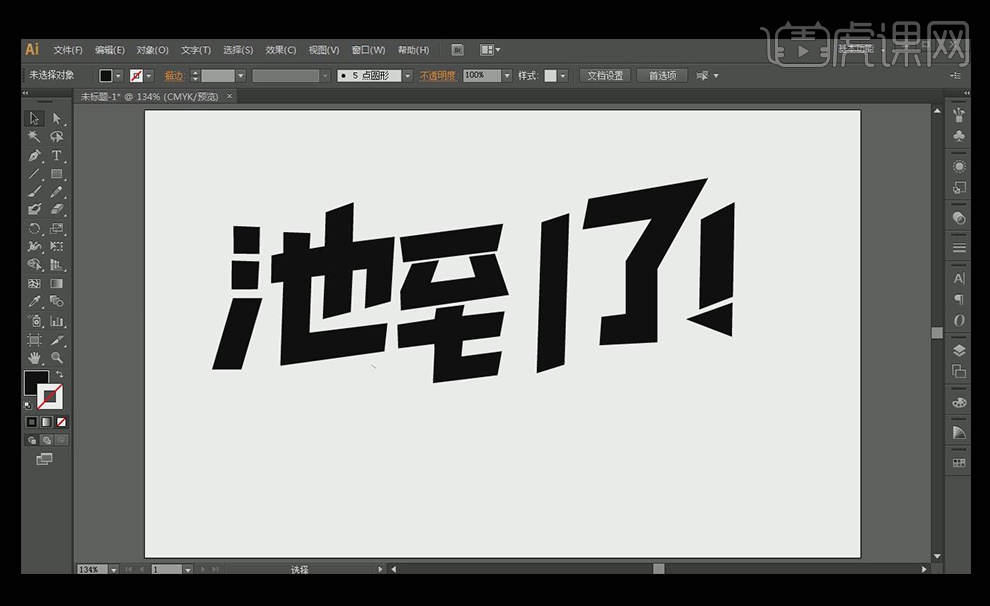Open the 窗口(W) menu
The height and width of the screenshot is (606, 990).
point(368,50)
